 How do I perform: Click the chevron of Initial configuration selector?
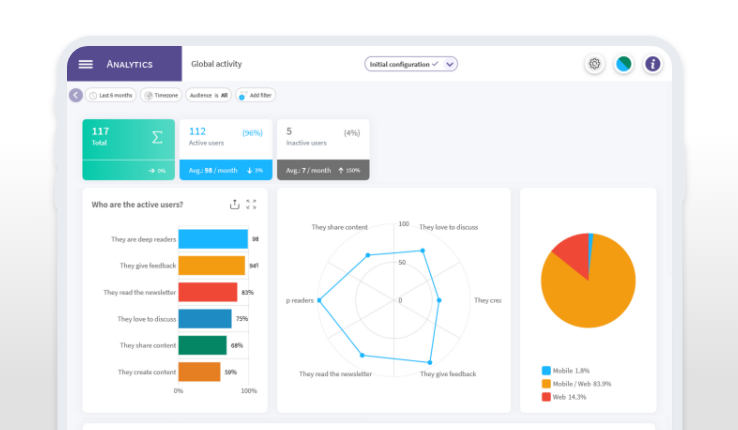pos(450,64)
